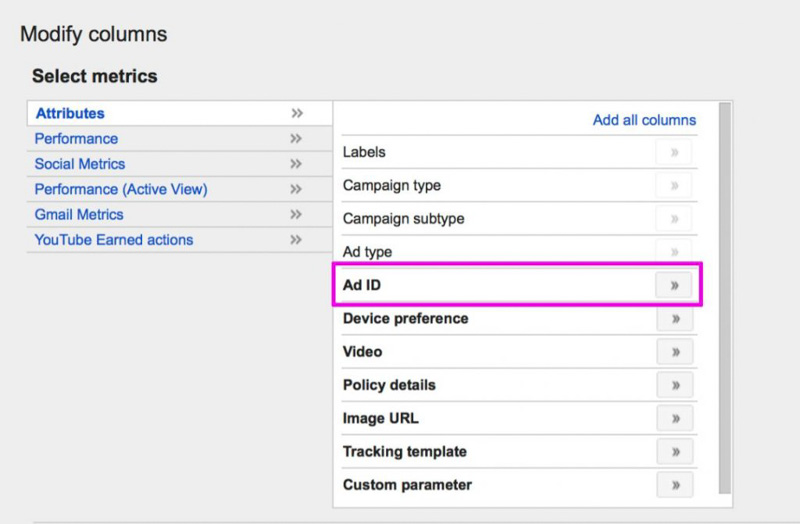Image resolution: width=800 pixels, height=524 pixels.
Task: Click the Add all columns link
Action: coord(644,120)
